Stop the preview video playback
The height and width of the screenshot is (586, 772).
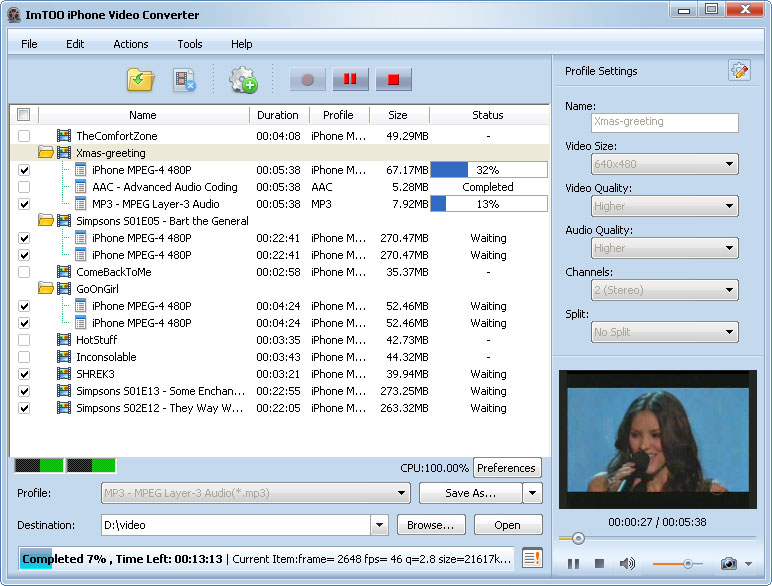click(x=599, y=563)
